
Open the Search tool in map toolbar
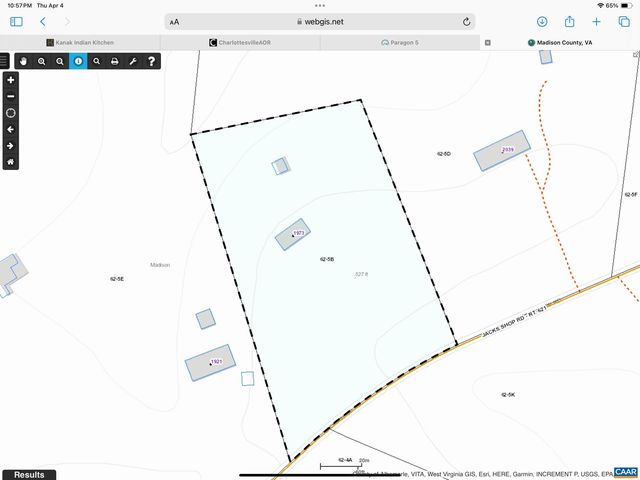[x=97, y=61]
